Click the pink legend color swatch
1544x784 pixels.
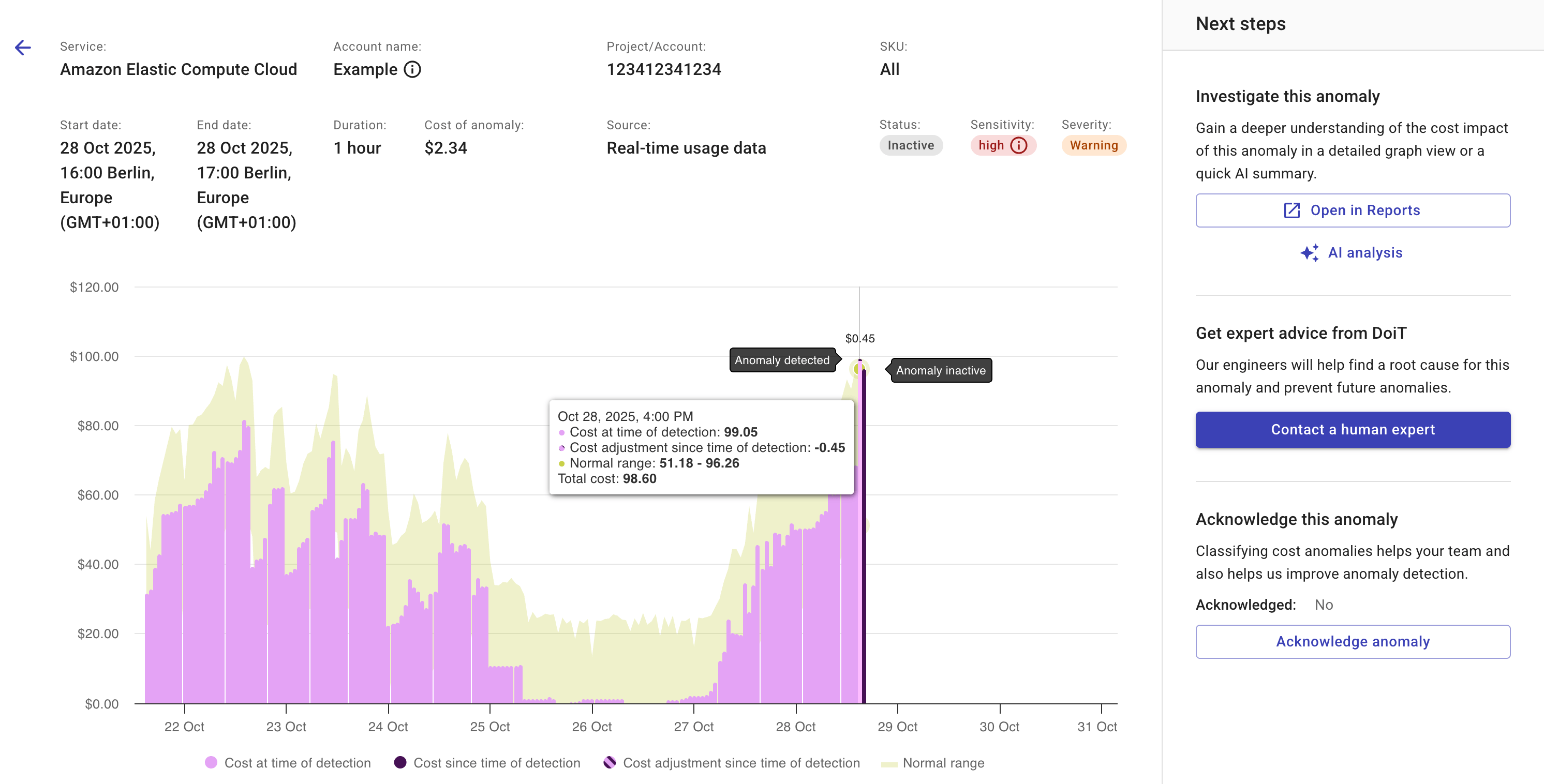click(x=211, y=762)
